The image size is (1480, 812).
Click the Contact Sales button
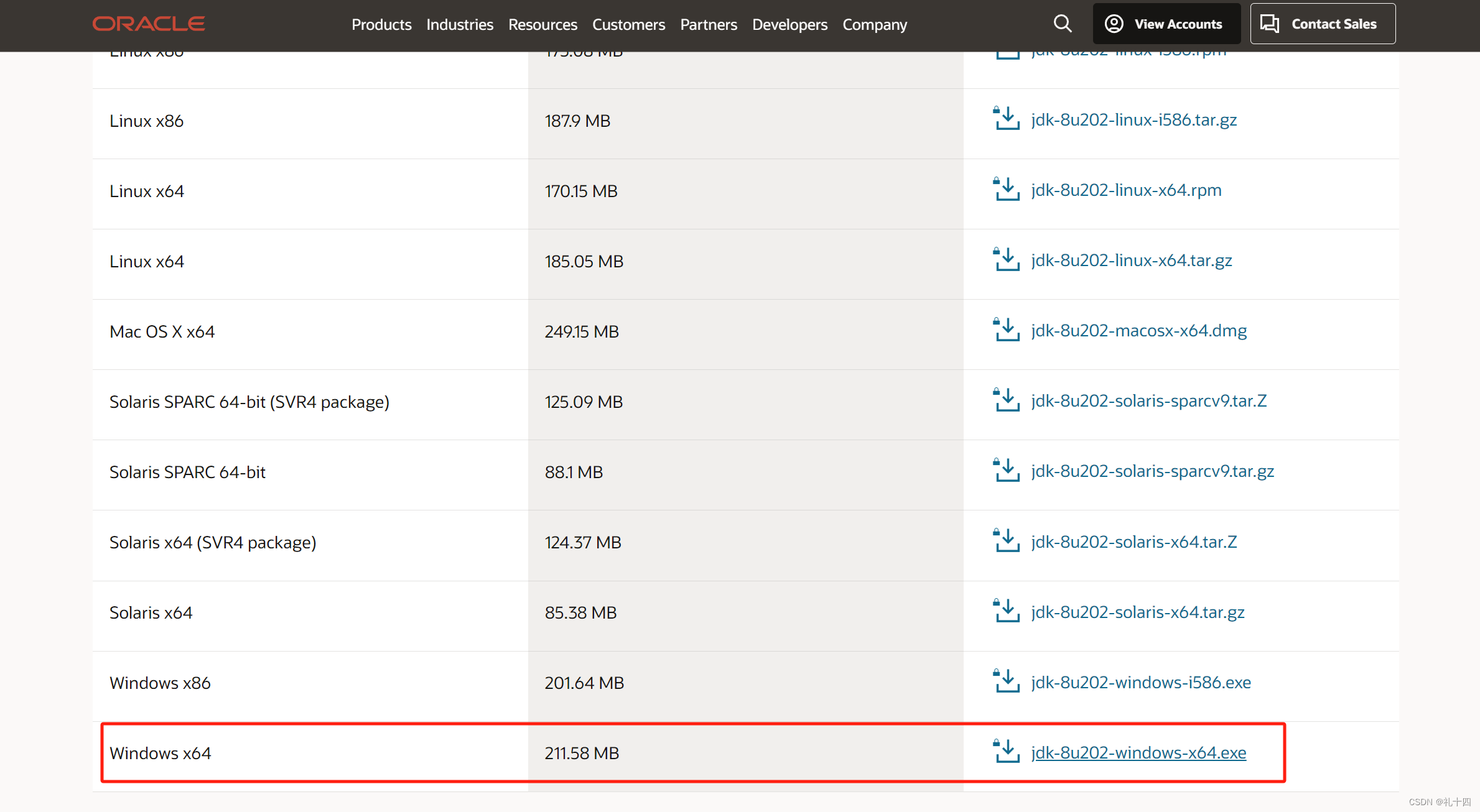tap(1323, 24)
